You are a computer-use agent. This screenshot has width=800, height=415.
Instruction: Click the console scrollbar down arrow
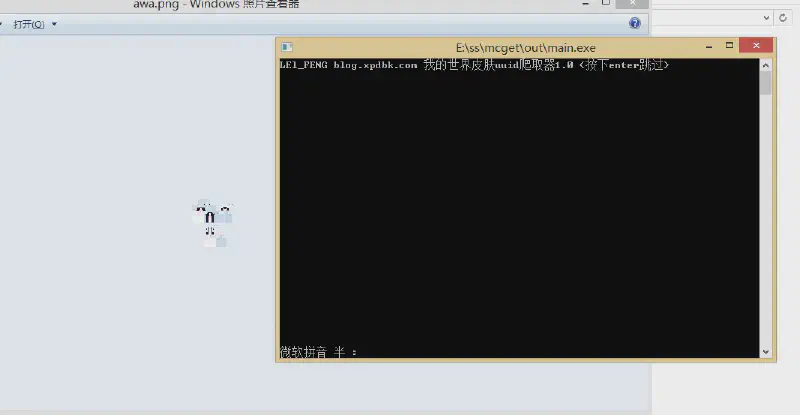766,352
